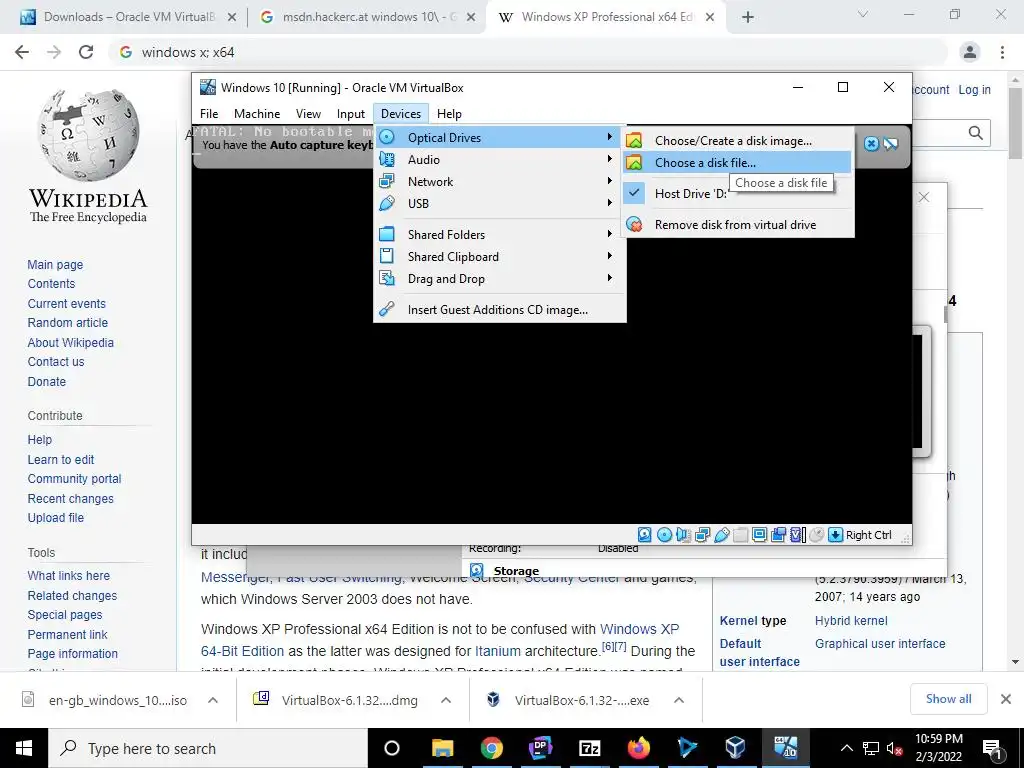Open Wikipedia Main page link
The image size is (1024, 768).
56,264
